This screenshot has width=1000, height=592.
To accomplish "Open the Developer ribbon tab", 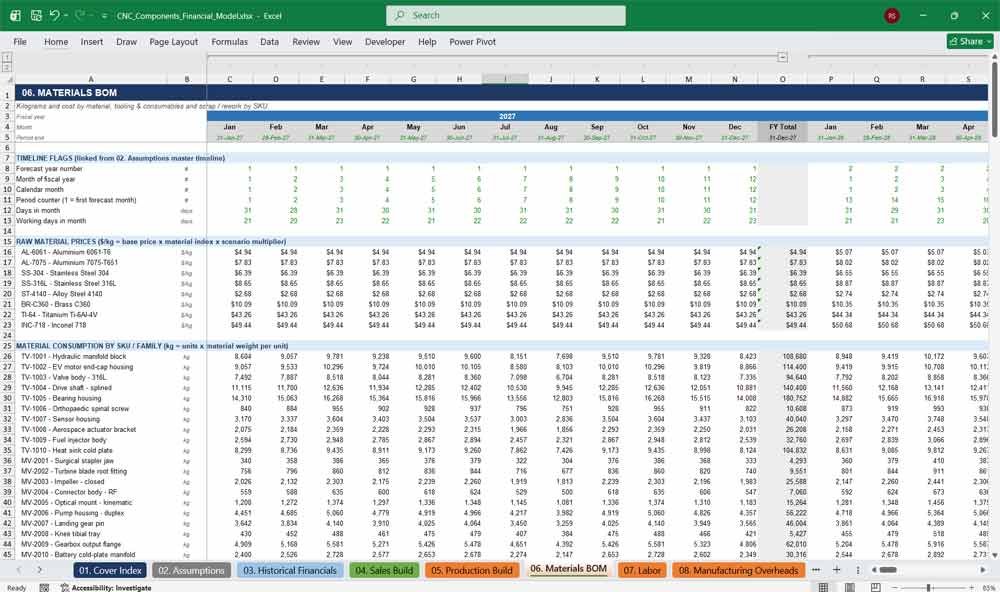I will [x=385, y=41].
